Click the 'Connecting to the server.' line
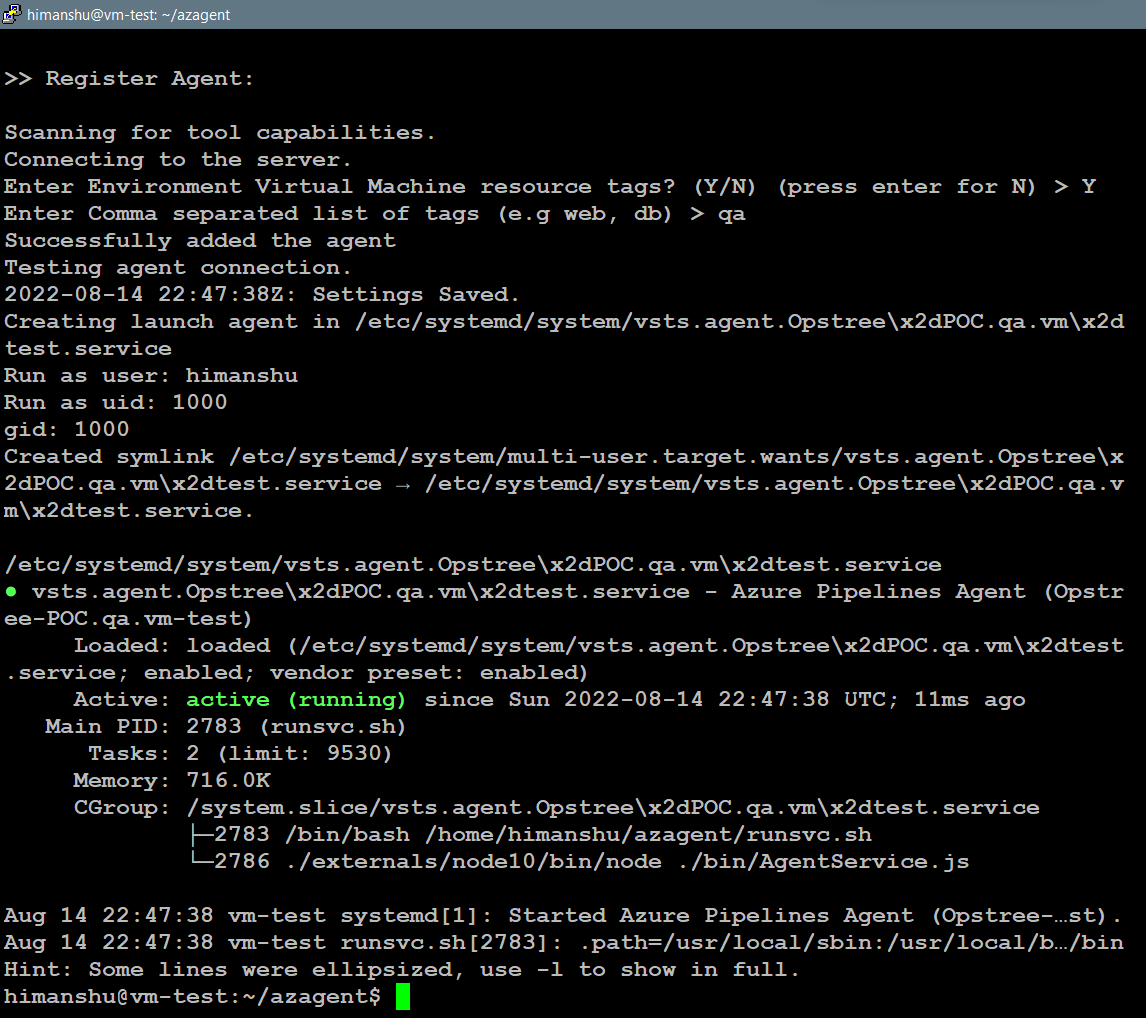 coord(178,159)
